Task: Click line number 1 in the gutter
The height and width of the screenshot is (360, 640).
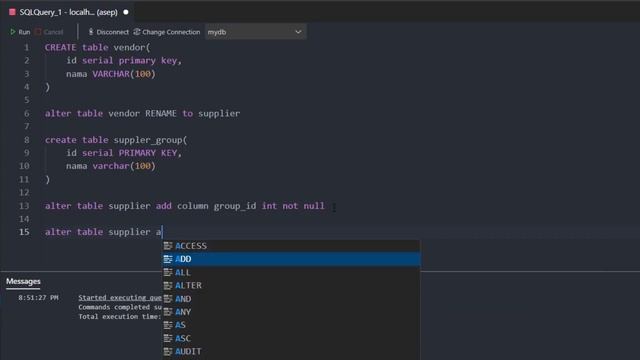Action: point(27,47)
